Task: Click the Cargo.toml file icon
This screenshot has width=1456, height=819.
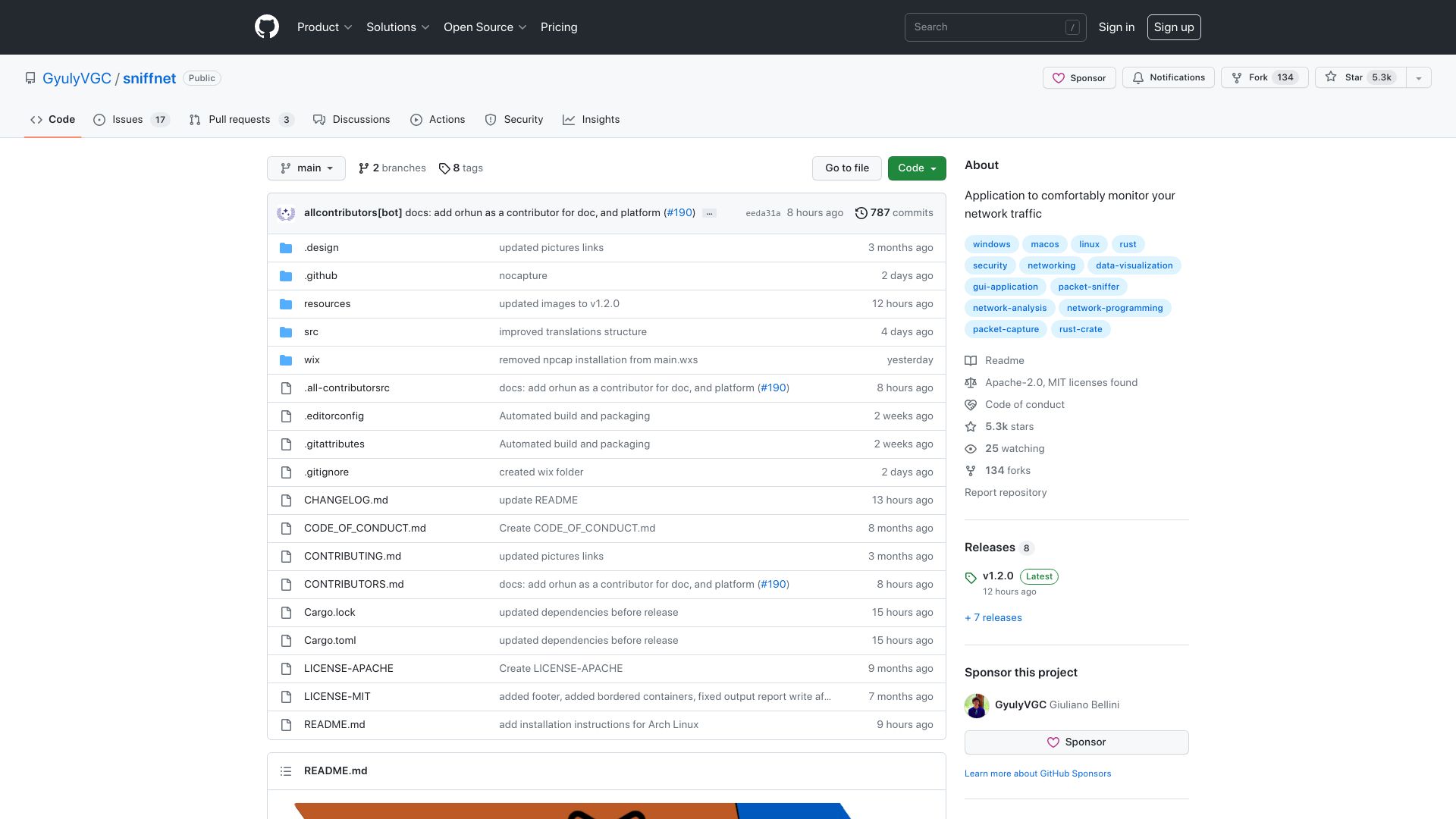Action: pos(286,641)
